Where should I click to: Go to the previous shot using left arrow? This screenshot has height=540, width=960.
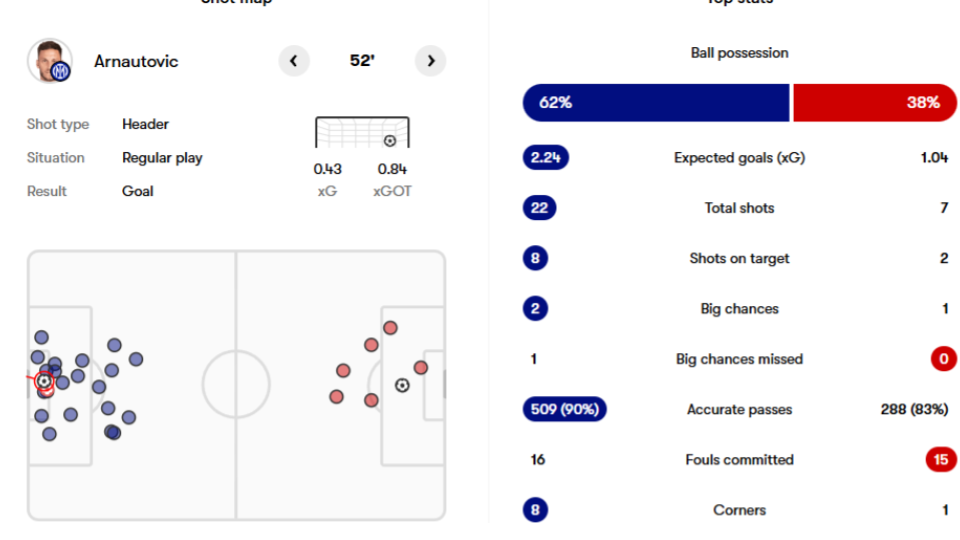pos(293,61)
